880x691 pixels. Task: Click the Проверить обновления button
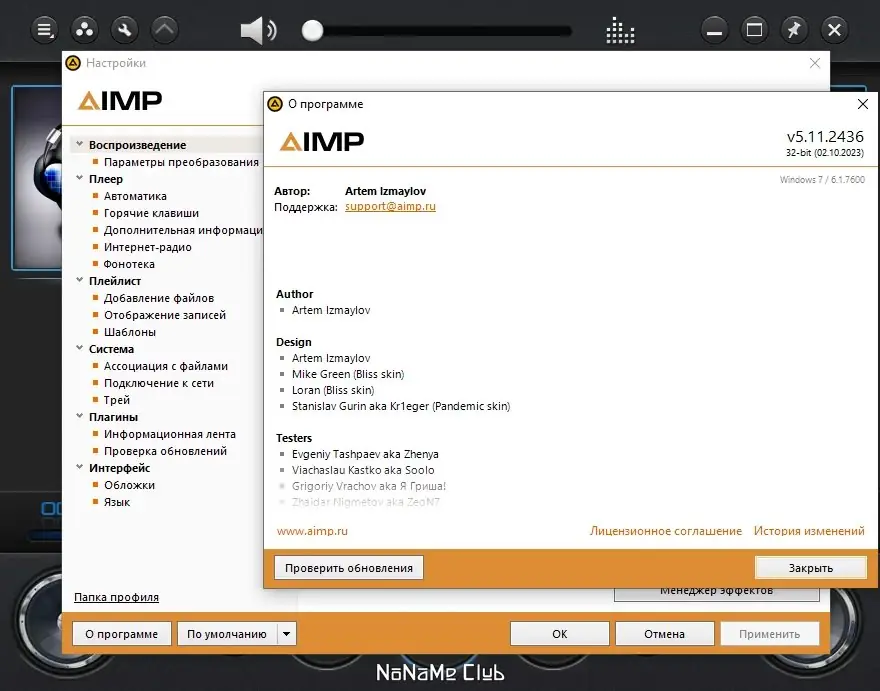point(347,567)
